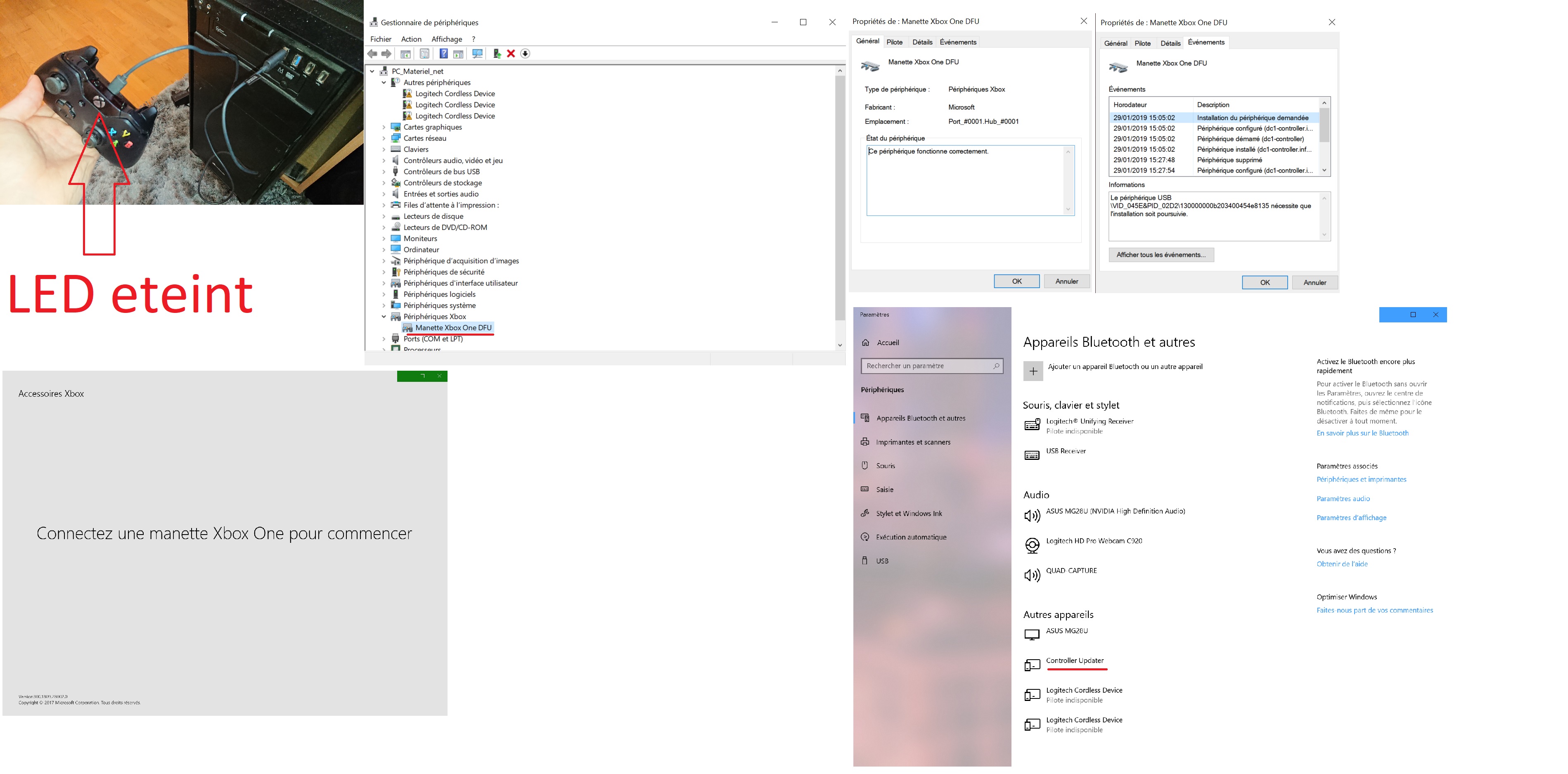This screenshot has width=1568, height=774.
Task: Select Manette Xbox One DFU in device tree
Action: coord(453,328)
